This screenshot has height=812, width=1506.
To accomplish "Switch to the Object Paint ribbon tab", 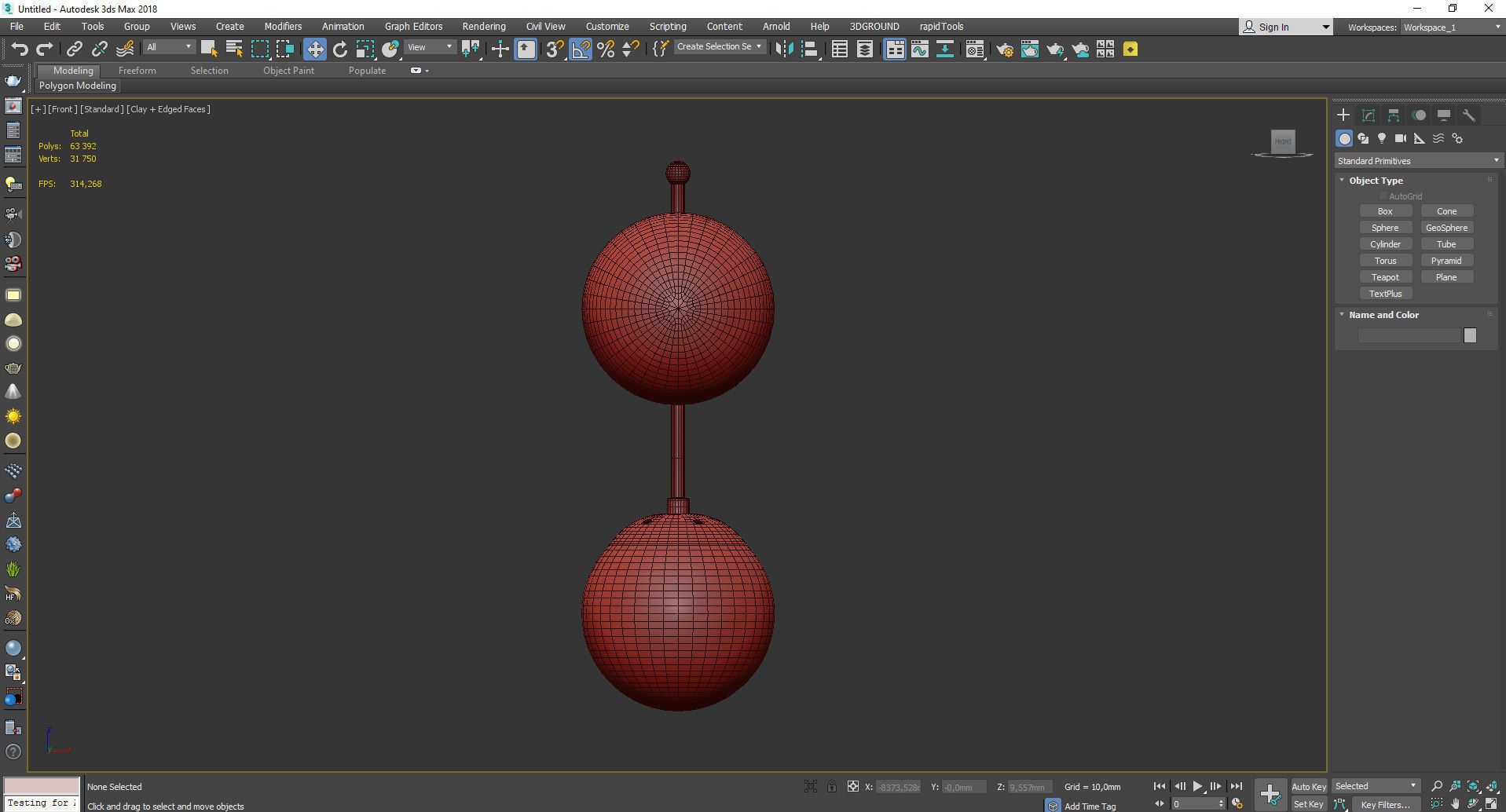I will (288, 70).
